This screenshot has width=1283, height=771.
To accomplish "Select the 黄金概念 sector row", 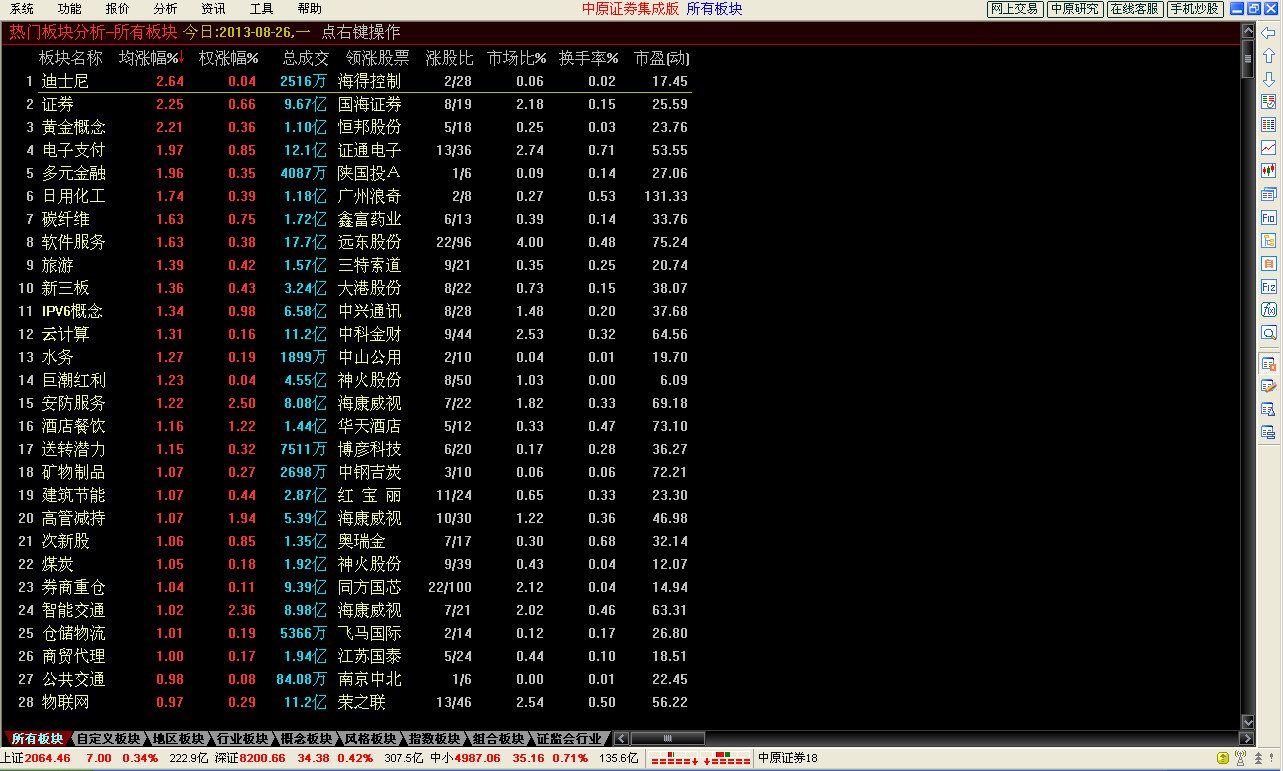I will tap(346, 127).
